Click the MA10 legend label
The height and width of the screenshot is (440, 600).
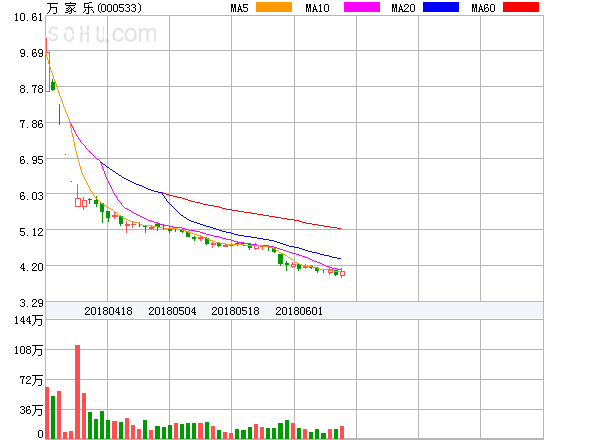click(x=317, y=8)
